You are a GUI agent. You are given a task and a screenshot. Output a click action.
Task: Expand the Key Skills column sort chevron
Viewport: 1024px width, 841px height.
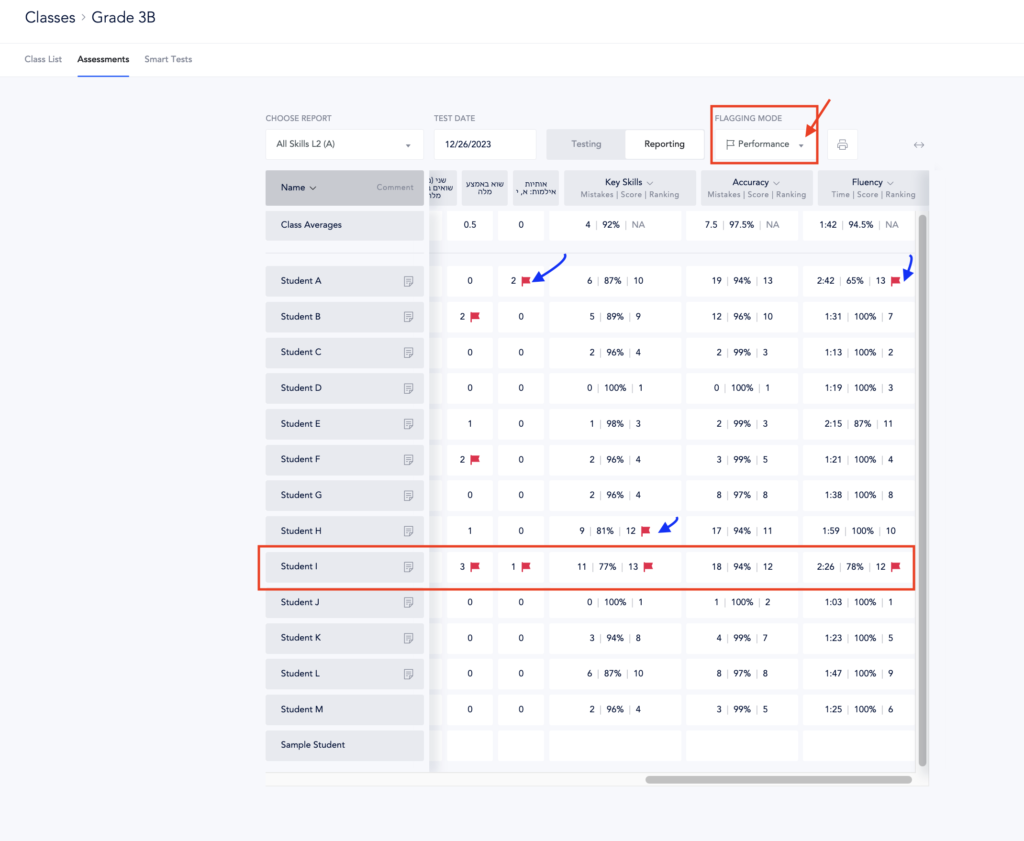(x=650, y=183)
